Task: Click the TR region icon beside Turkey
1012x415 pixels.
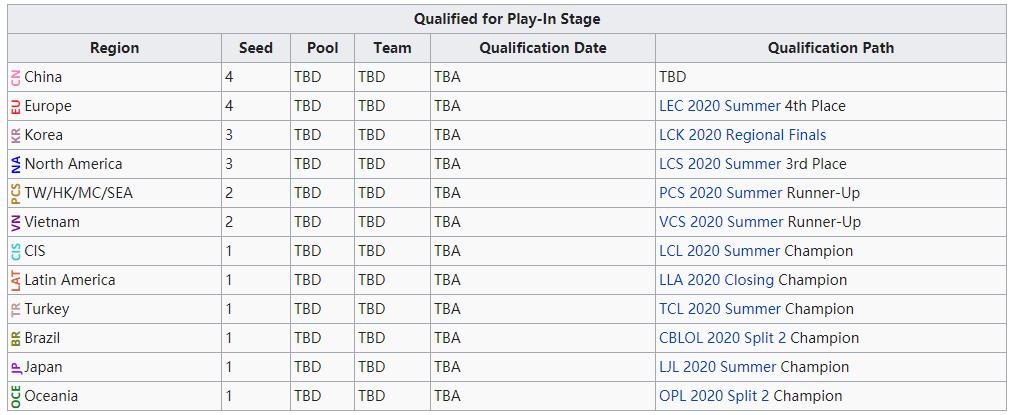Action: coord(15,309)
